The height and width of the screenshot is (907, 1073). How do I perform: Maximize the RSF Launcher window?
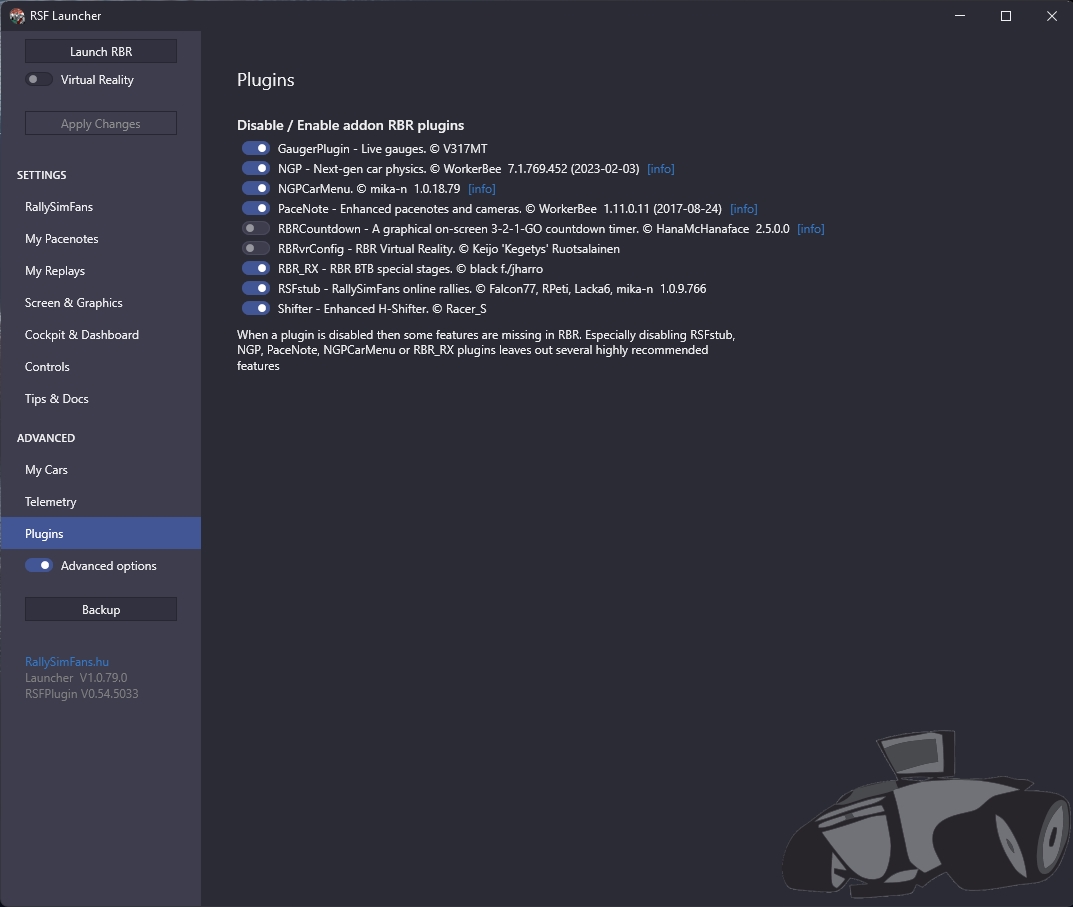[x=1006, y=16]
